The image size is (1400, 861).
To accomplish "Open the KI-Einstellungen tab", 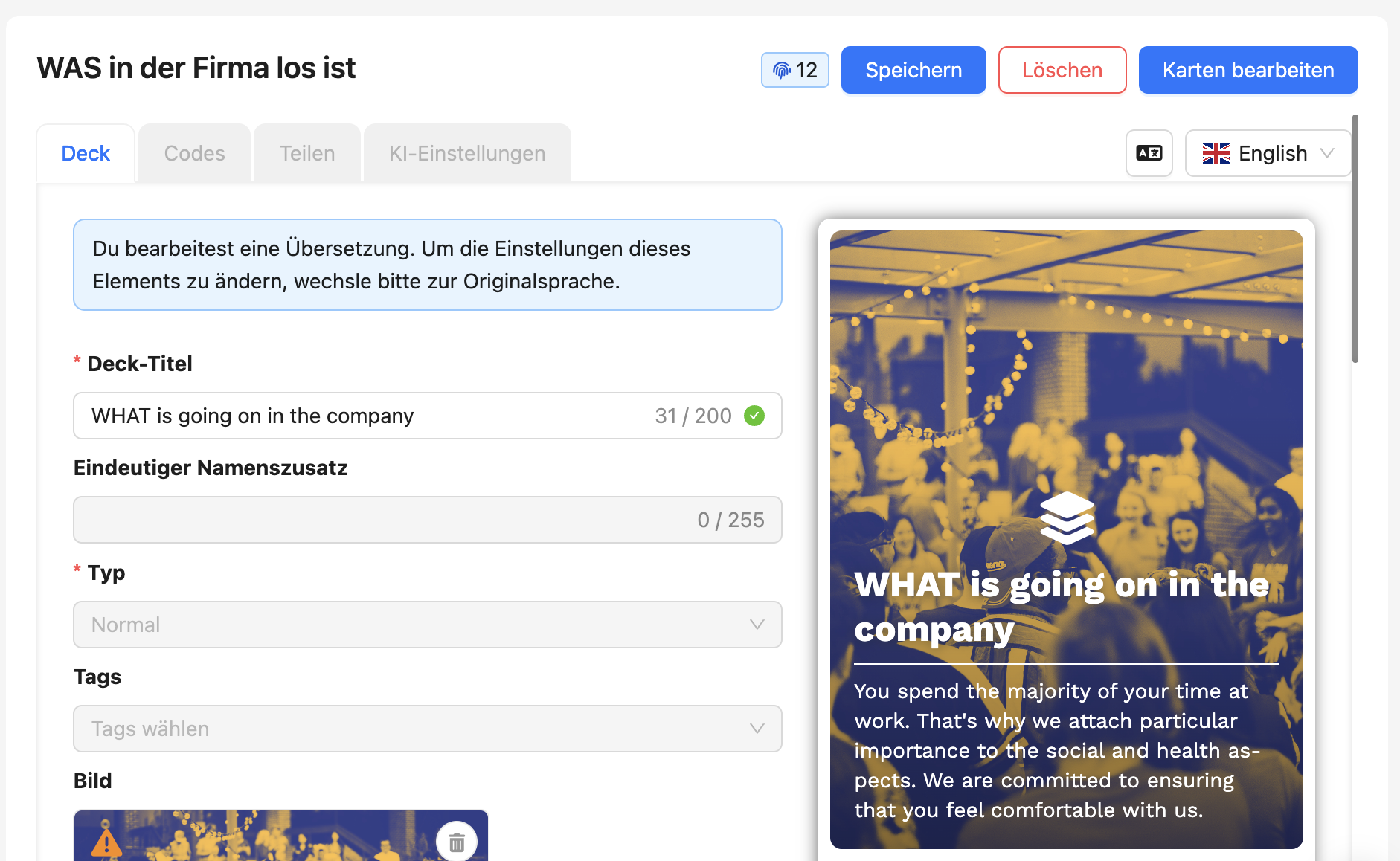I will tap(467, 153).
